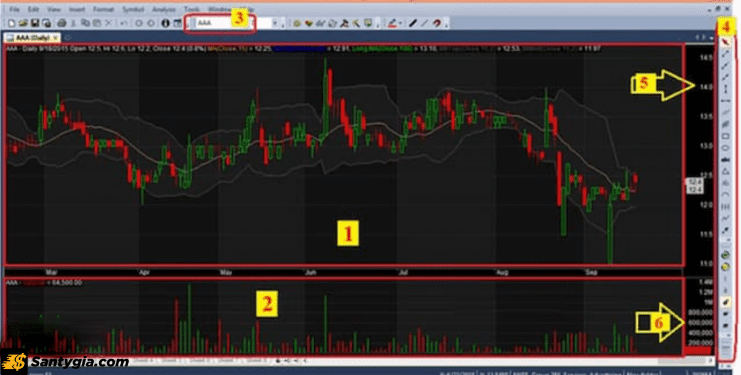Click the red pen color tool

click(392, 23)
